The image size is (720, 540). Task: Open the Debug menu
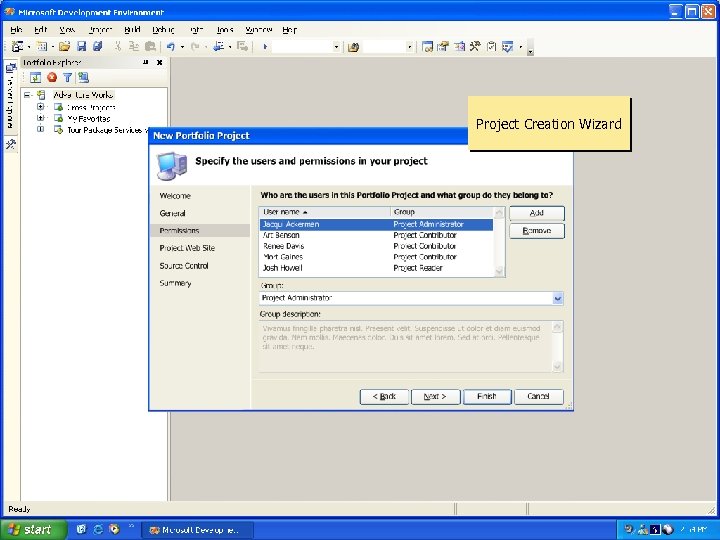pos(163,30)
